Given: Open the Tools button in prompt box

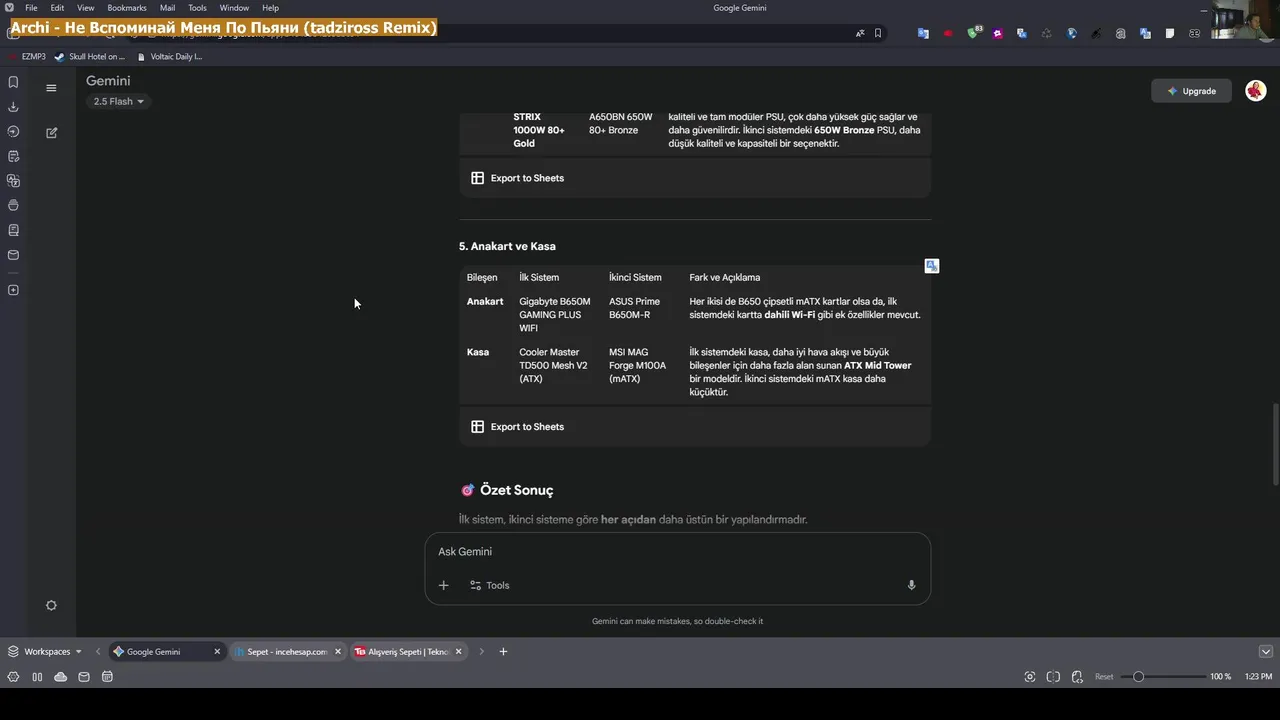Looking at the screenshot, I should point(490,585).
